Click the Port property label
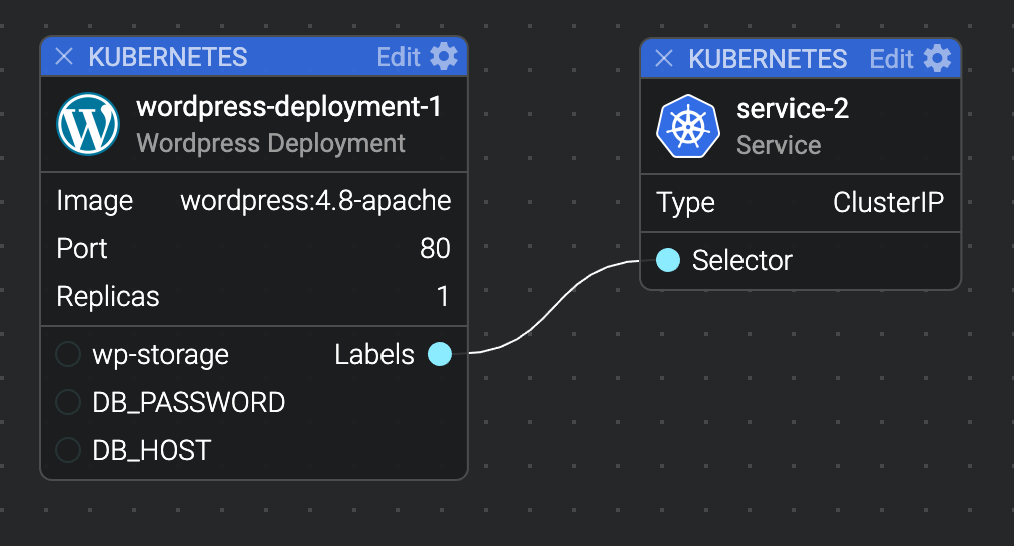This screenshot has height=546, width=1014. tap(81, 248)
